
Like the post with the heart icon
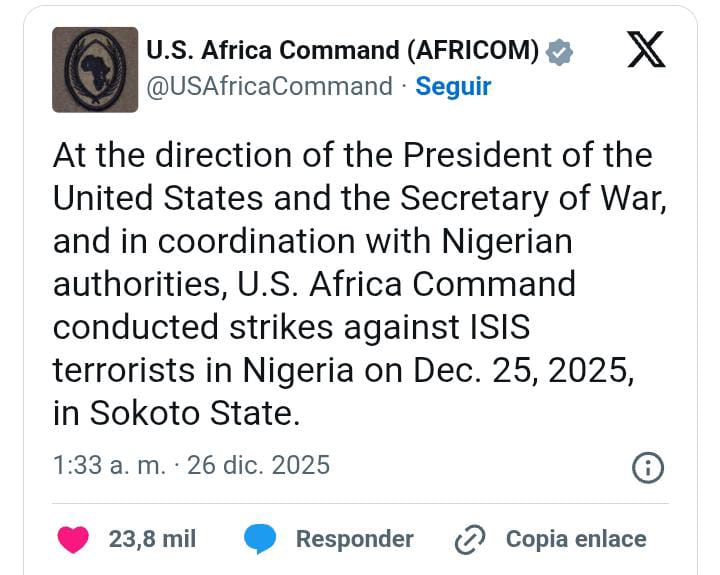coord(72,540)
